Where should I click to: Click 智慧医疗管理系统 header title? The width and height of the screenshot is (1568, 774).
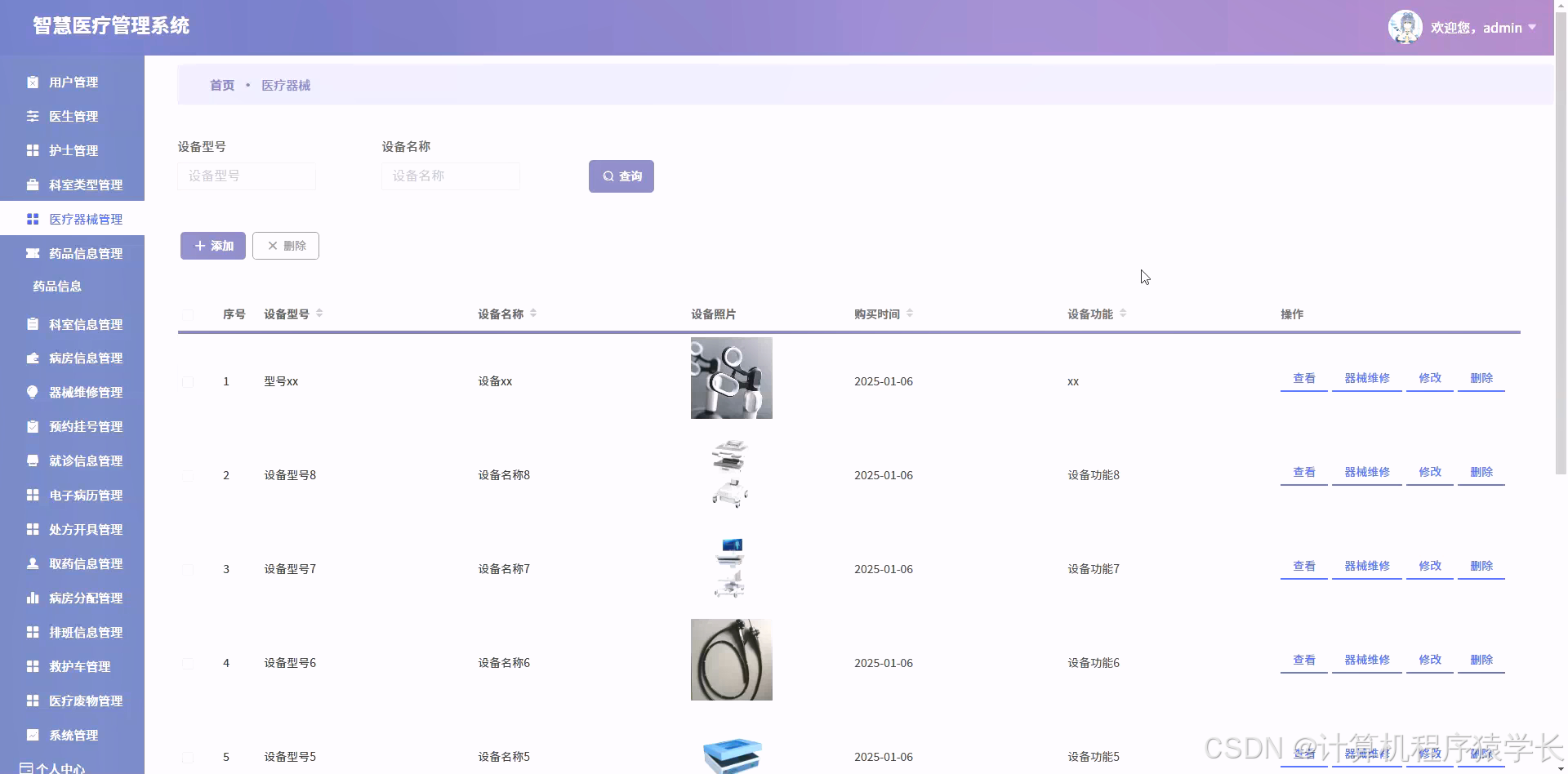click(111, 26)
